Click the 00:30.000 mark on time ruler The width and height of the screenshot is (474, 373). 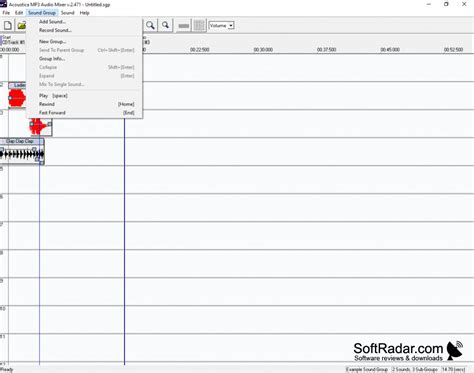click(x=263, y=50)
